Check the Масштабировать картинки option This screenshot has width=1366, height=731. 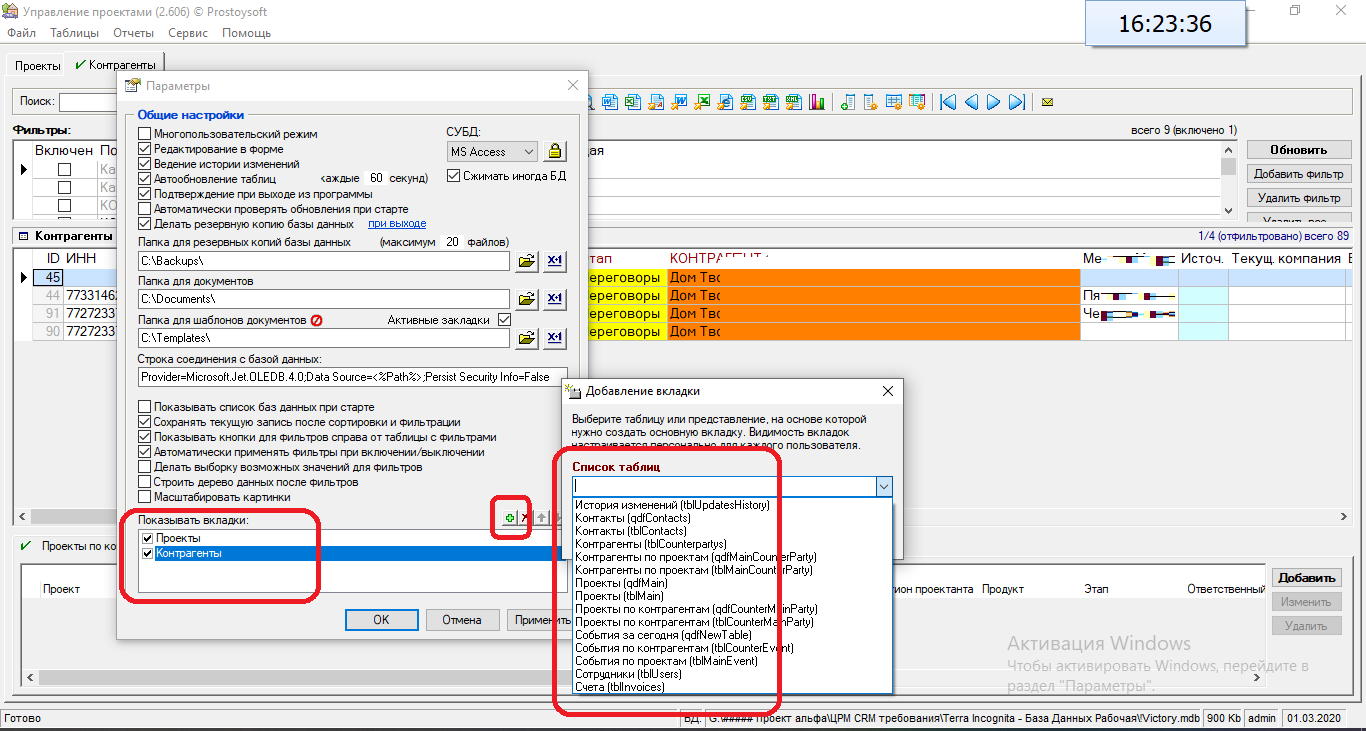click(145, 497)
